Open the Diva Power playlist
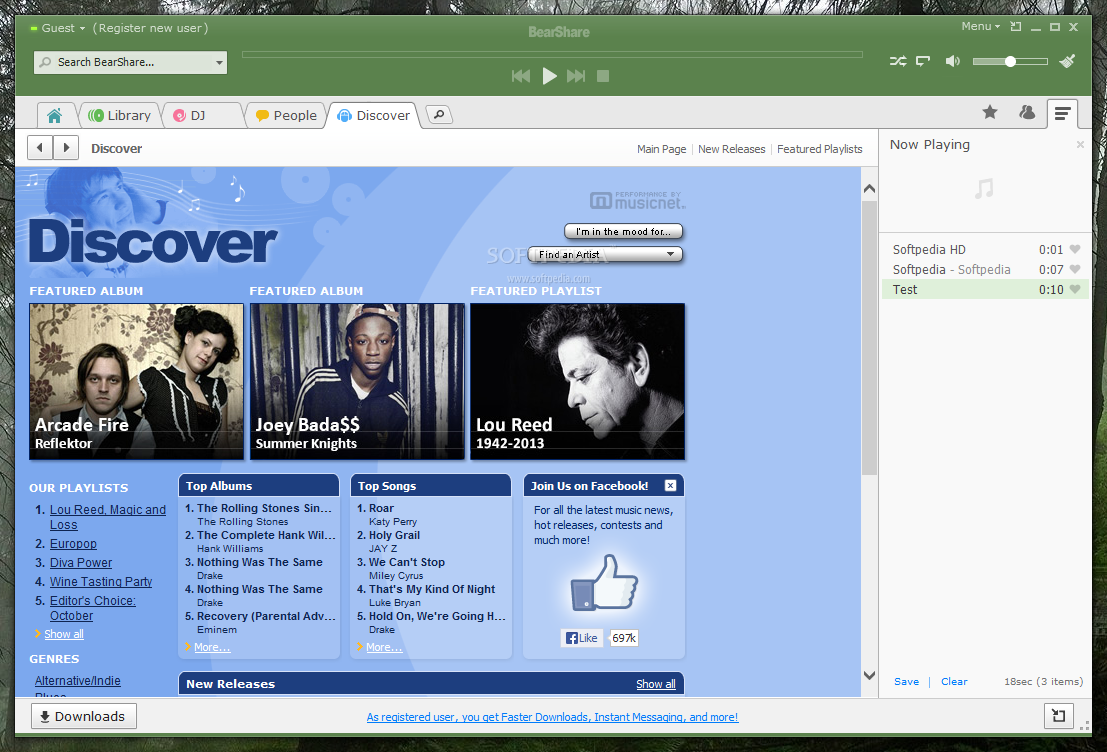 coord(80,563)
